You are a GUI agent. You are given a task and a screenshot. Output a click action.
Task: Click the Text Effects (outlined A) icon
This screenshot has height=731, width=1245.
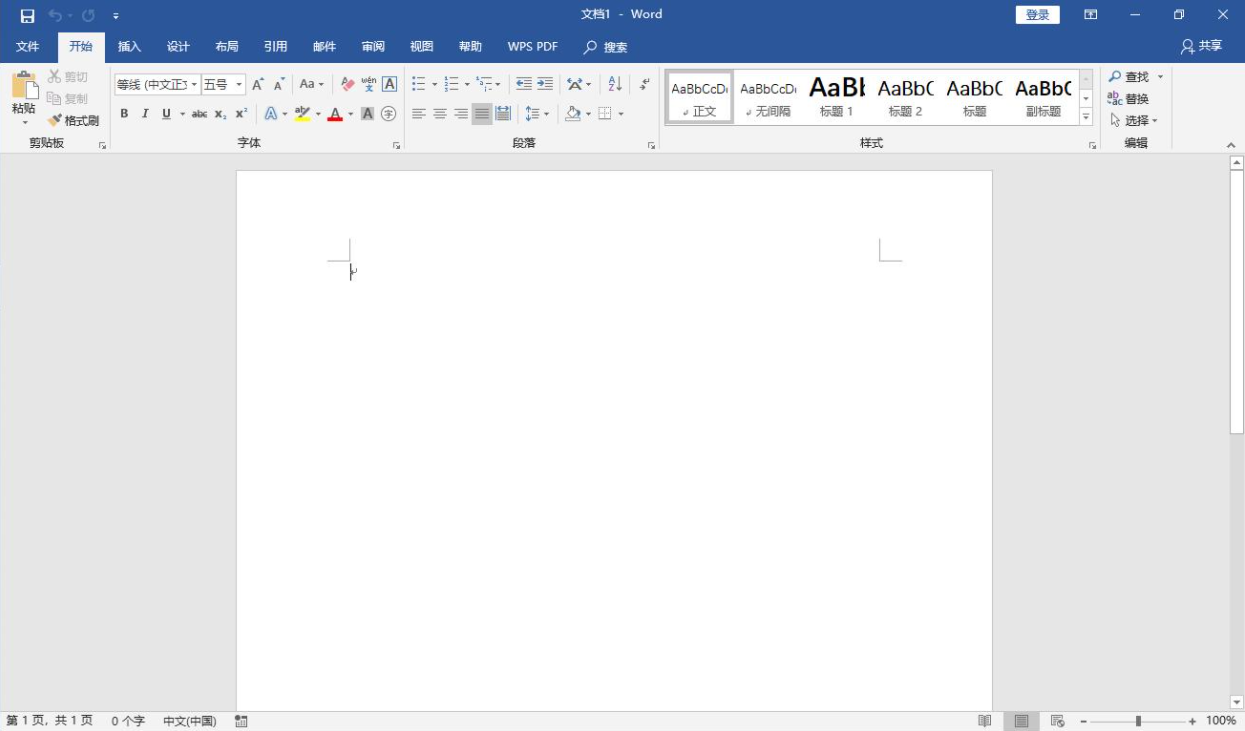tap(270, 114)
